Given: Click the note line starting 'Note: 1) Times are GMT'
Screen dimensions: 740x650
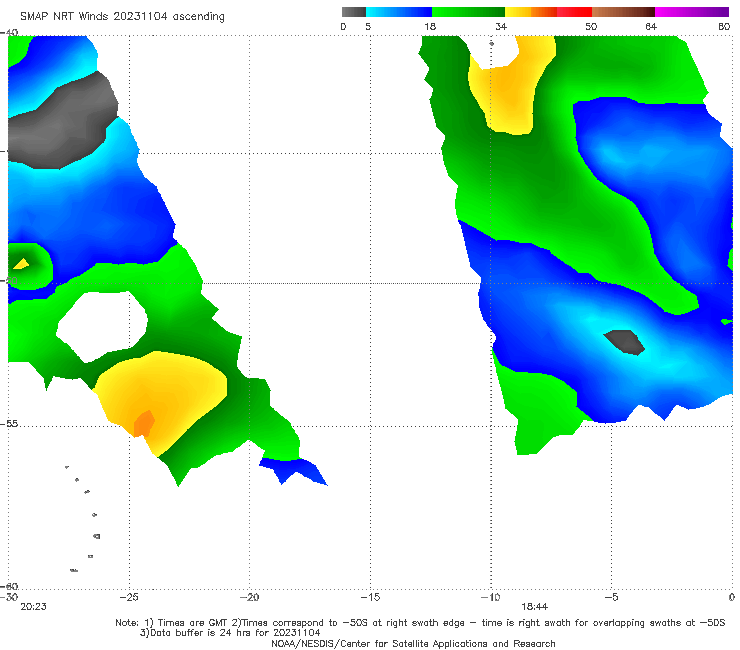Looking at the screenshot, I should (x=420, y=623).
